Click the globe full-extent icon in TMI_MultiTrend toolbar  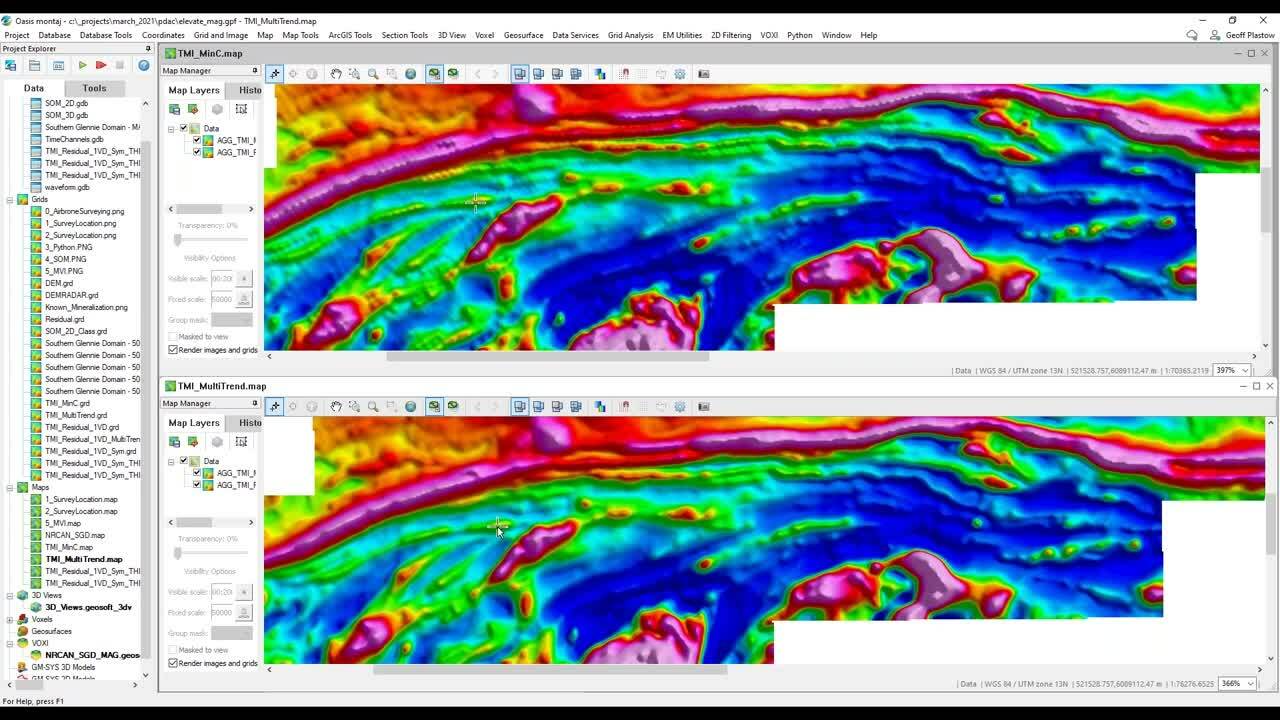click(x=410, y=406)
